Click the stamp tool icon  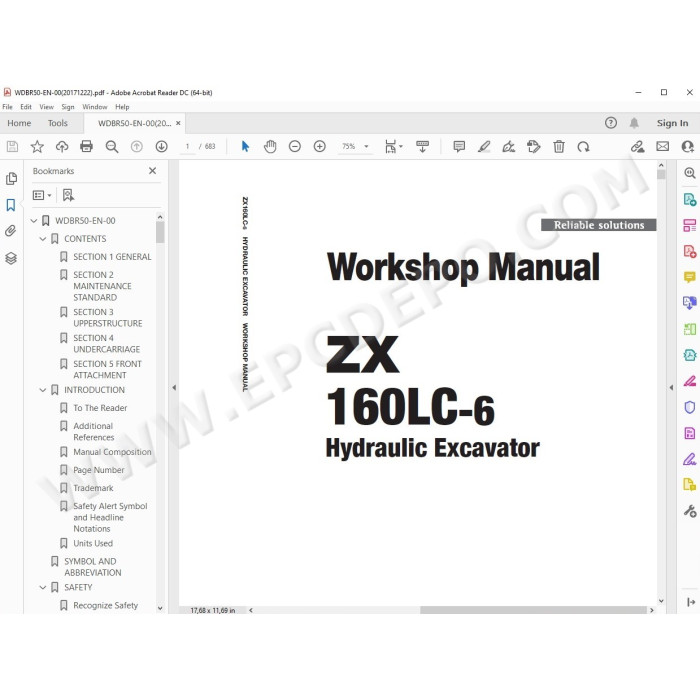coord(533,146)
